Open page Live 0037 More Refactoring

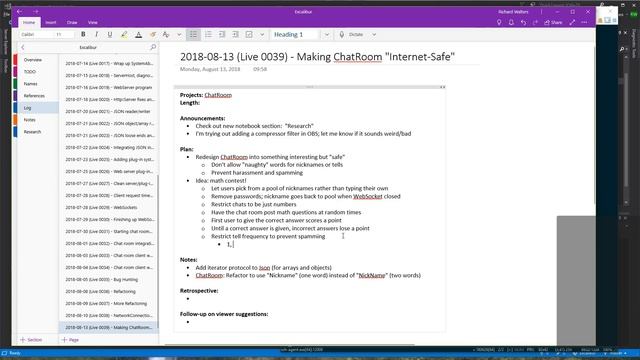tap(109, 304)
